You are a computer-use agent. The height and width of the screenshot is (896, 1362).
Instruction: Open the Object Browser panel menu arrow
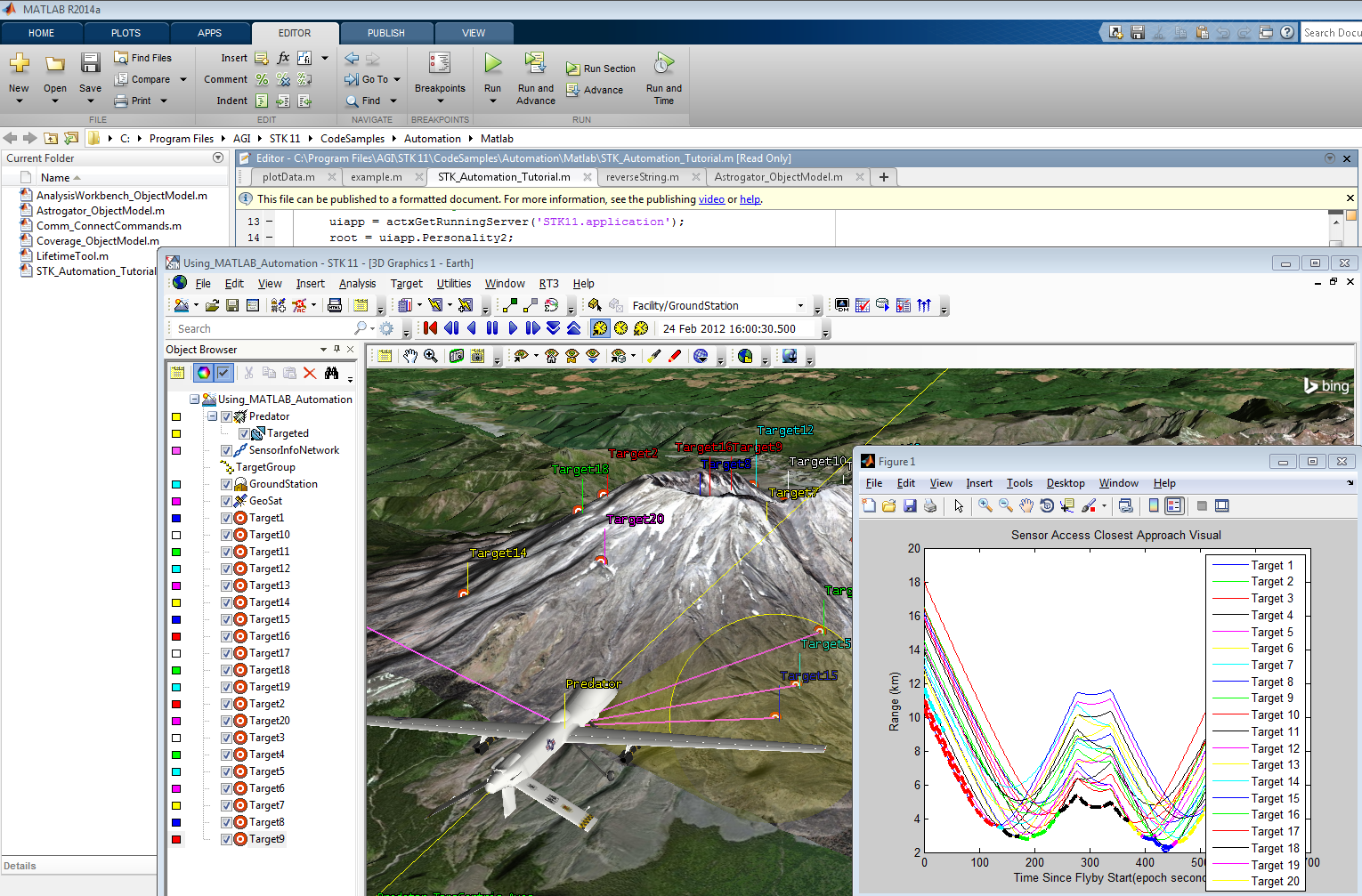tap(323, 350)
